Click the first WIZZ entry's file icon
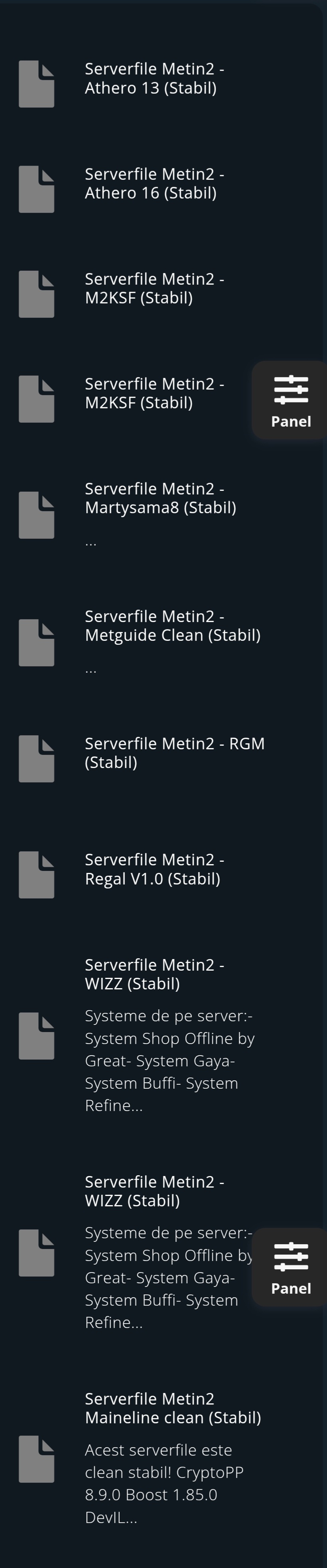 pyautogui.click(x=37, y=1036)
